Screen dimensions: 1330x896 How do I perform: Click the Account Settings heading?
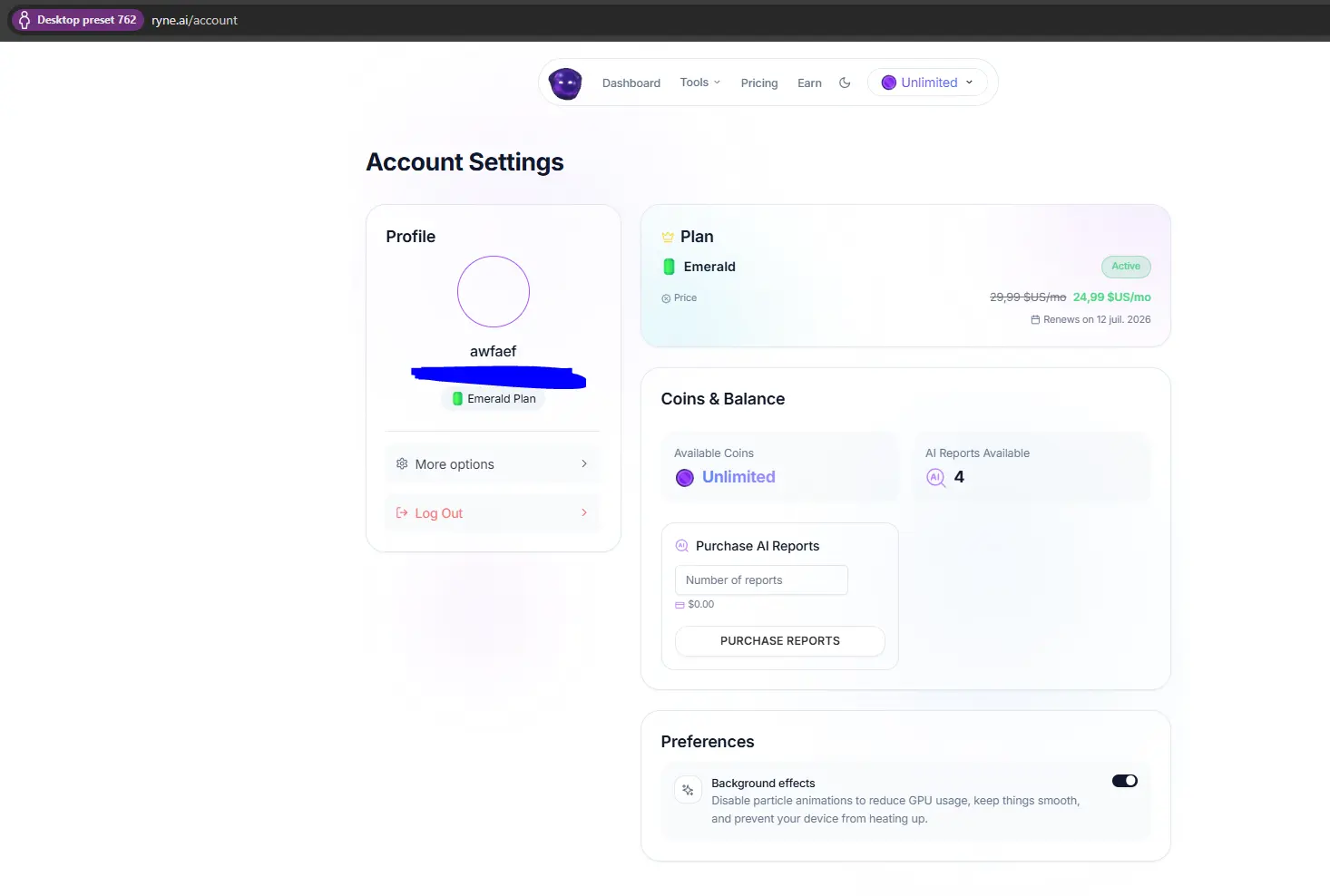point(465,162)
